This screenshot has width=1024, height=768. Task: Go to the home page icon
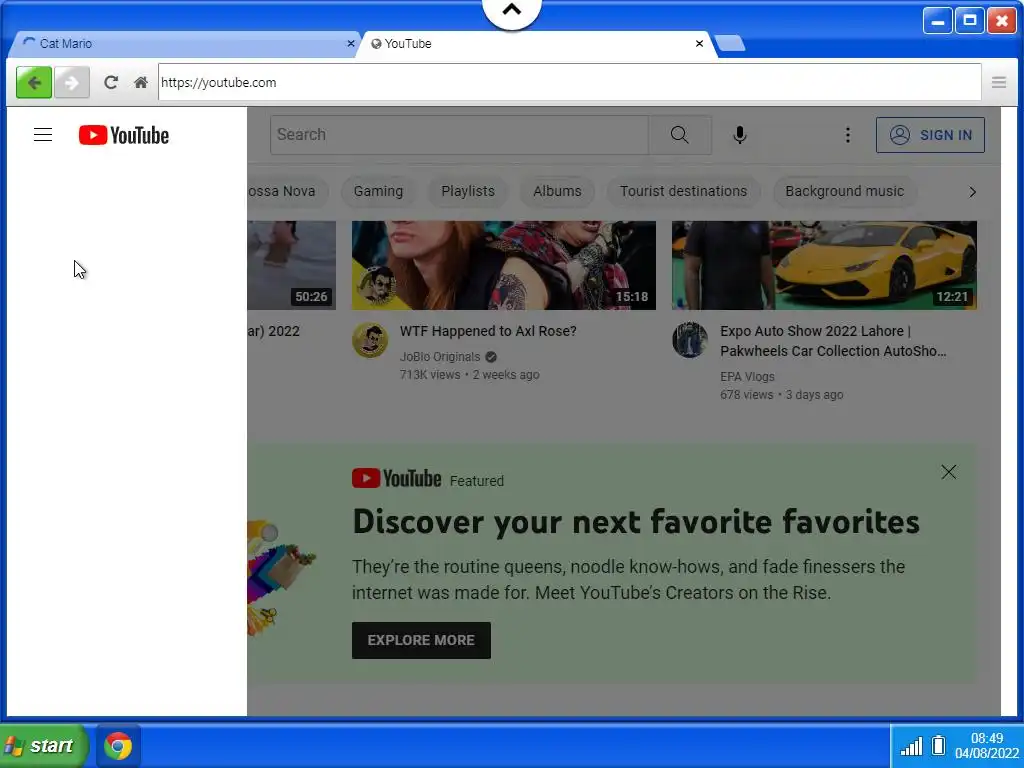pos(140,82)
